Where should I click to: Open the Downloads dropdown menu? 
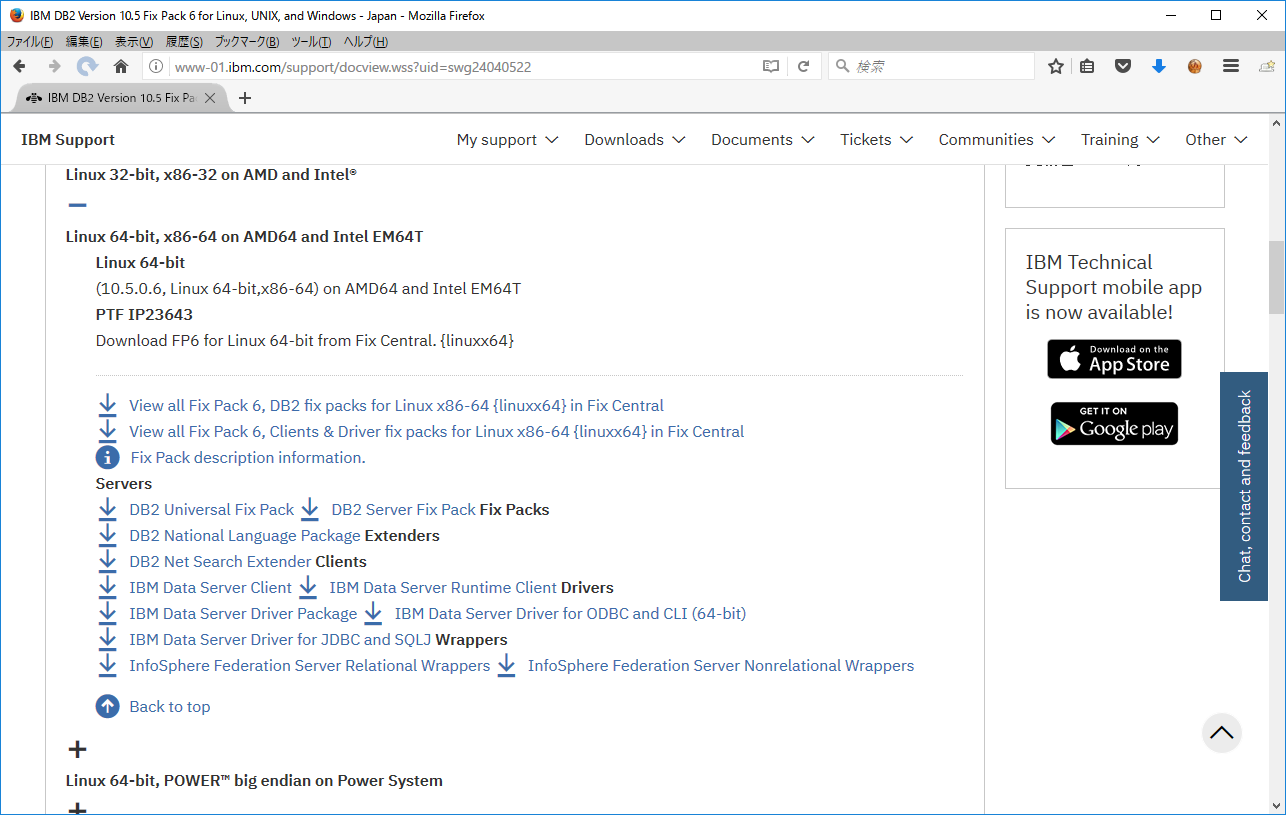point(635,140)
